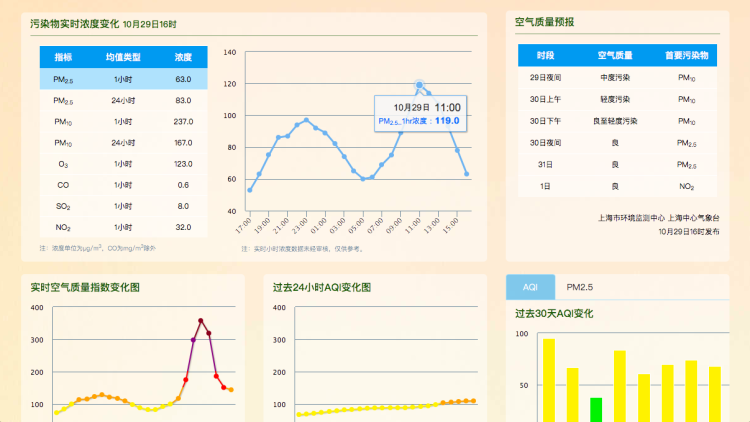Viewport: 750px width, 422px height.
Task: Click the 浓度 column header
Action: click(183, 57)
